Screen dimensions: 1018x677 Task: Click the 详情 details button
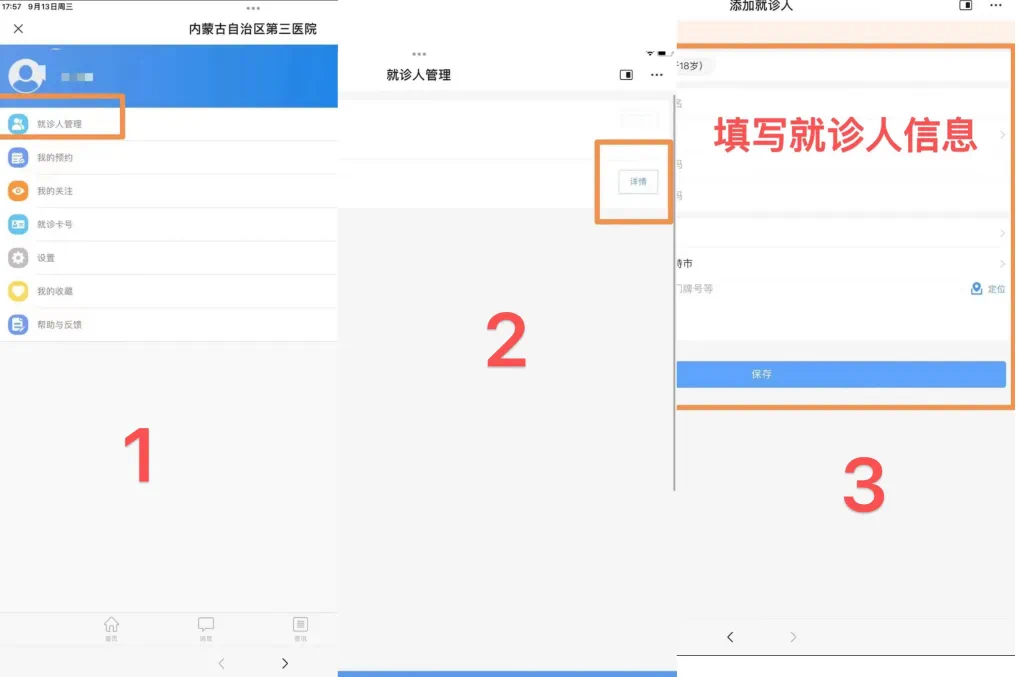pos(638,182)
